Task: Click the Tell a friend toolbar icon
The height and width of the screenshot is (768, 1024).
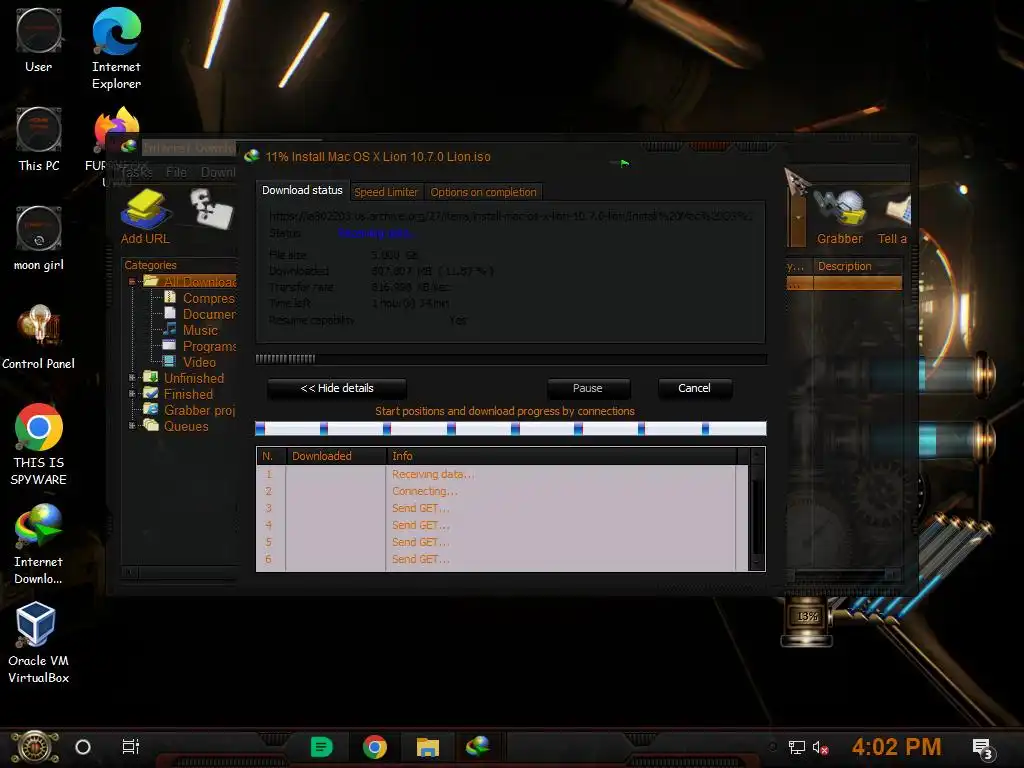Action: coord(894,217)
